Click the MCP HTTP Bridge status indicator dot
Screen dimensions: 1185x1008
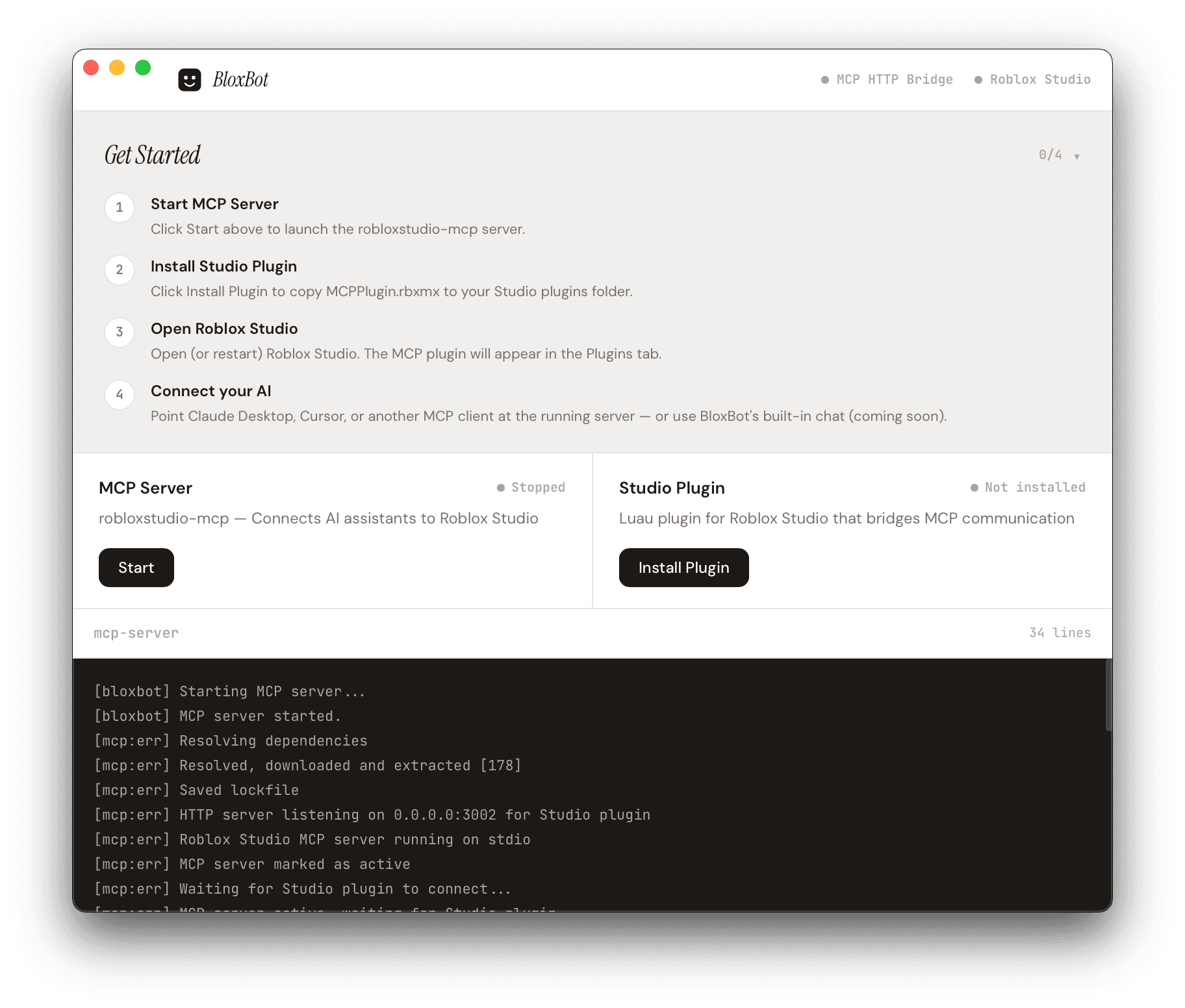click(824, 79)
